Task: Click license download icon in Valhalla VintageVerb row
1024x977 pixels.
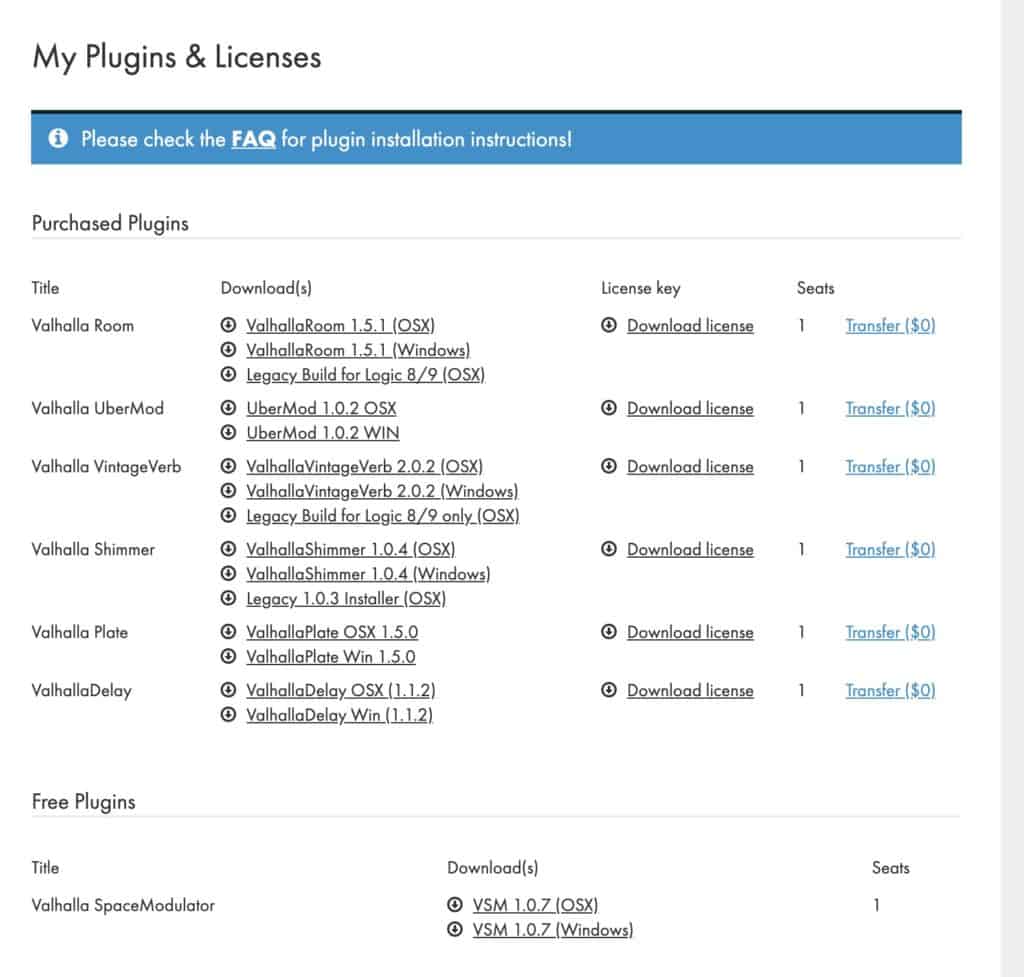Action: point(609,466)
